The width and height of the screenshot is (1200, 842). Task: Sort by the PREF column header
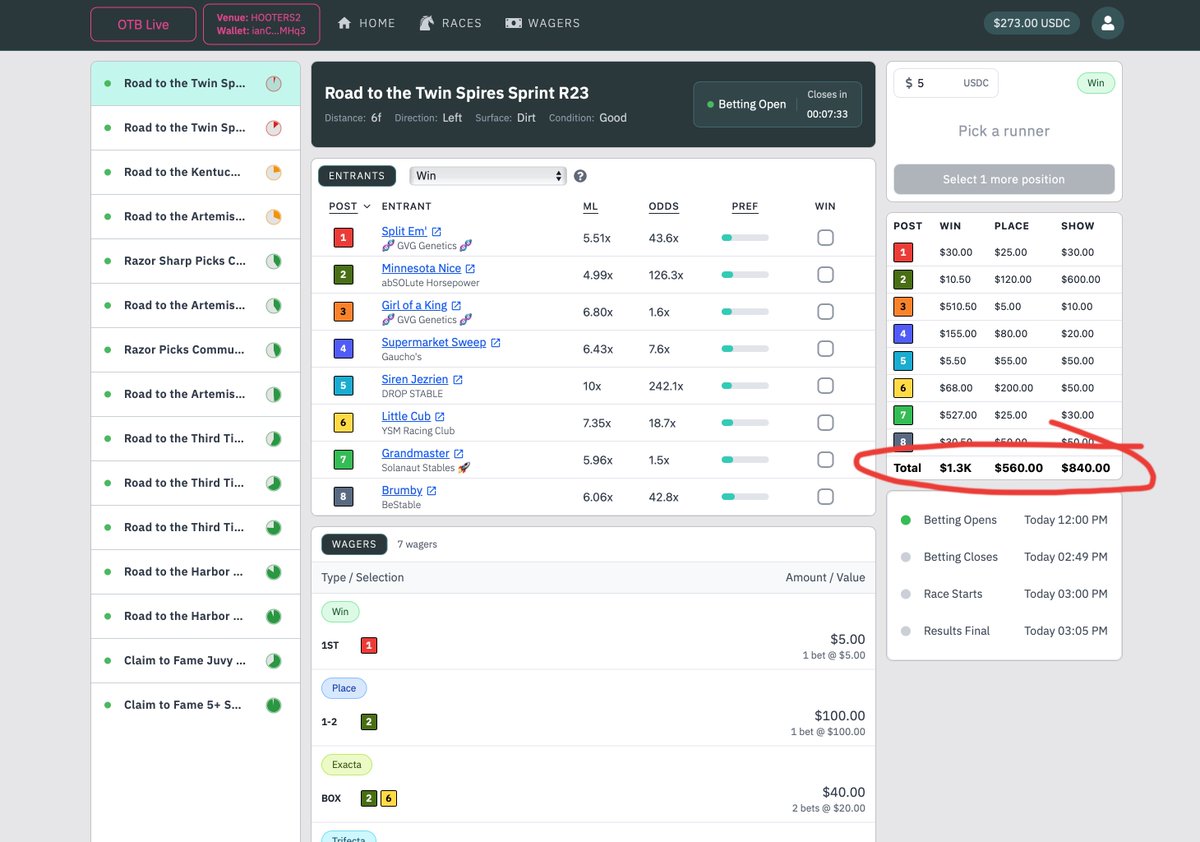745,207
